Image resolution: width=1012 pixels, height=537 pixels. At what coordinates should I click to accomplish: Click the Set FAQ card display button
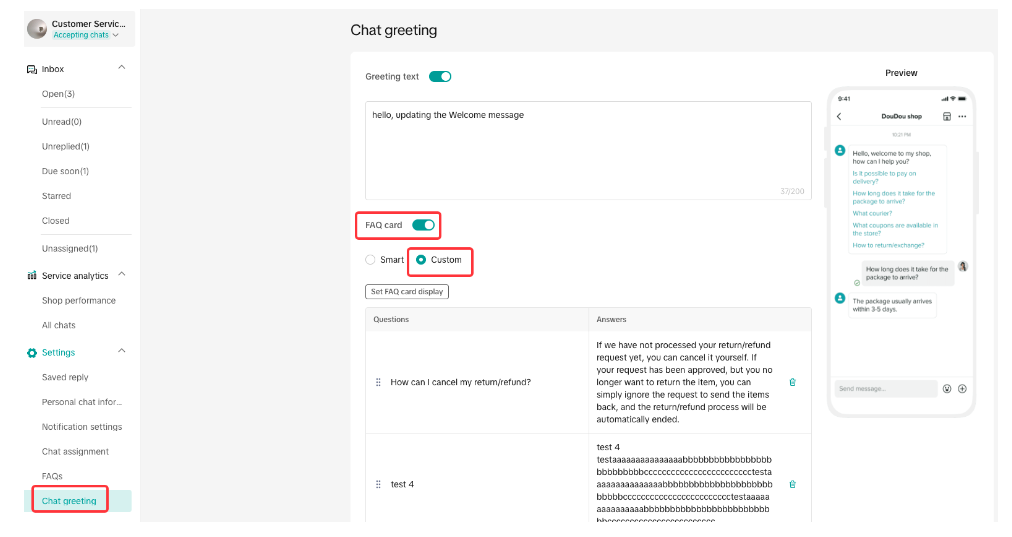407,292
